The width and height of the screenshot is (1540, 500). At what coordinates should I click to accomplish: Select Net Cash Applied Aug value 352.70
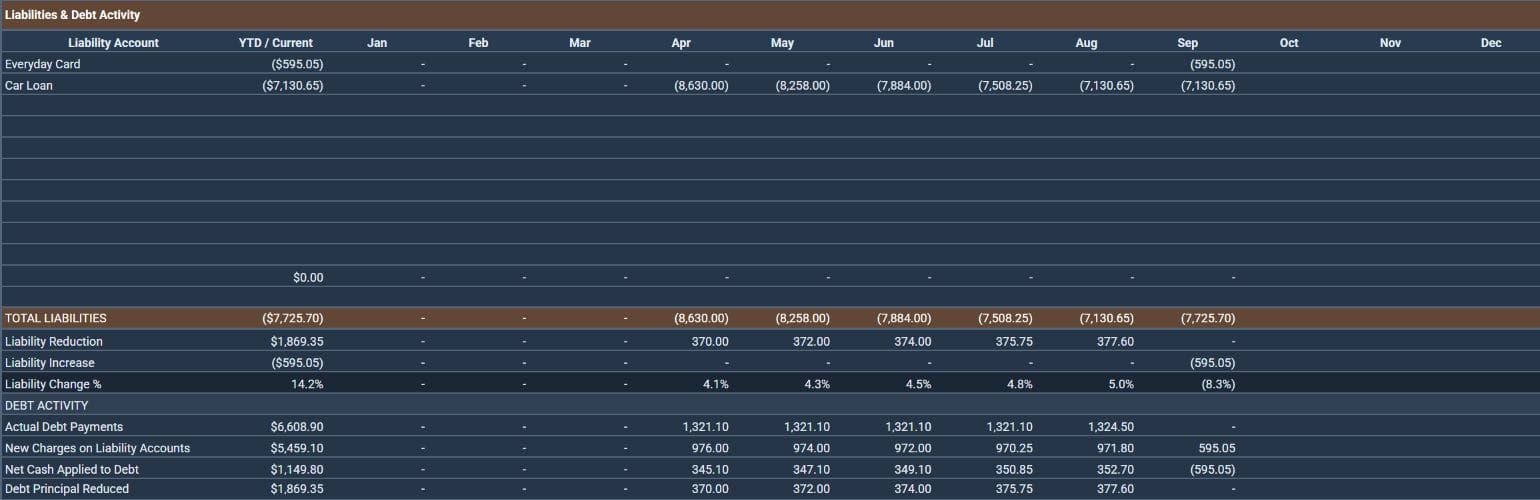point(1115,470)
